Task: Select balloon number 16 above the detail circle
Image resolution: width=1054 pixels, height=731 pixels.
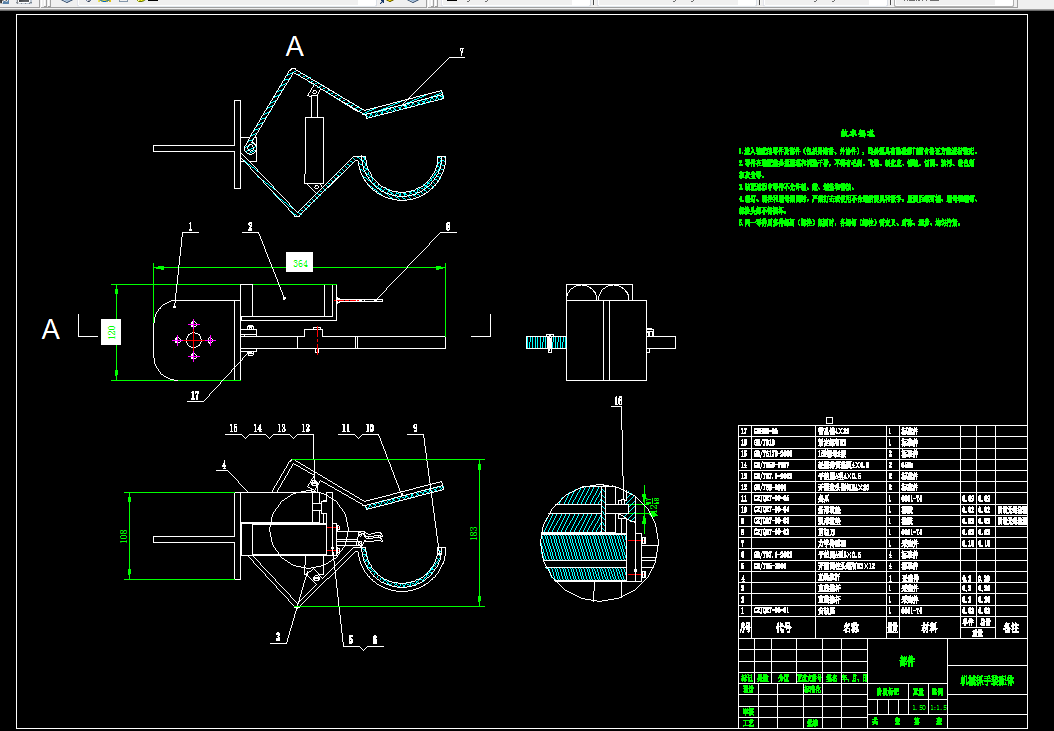Action: pyautogui.click(x=617, y=401)
